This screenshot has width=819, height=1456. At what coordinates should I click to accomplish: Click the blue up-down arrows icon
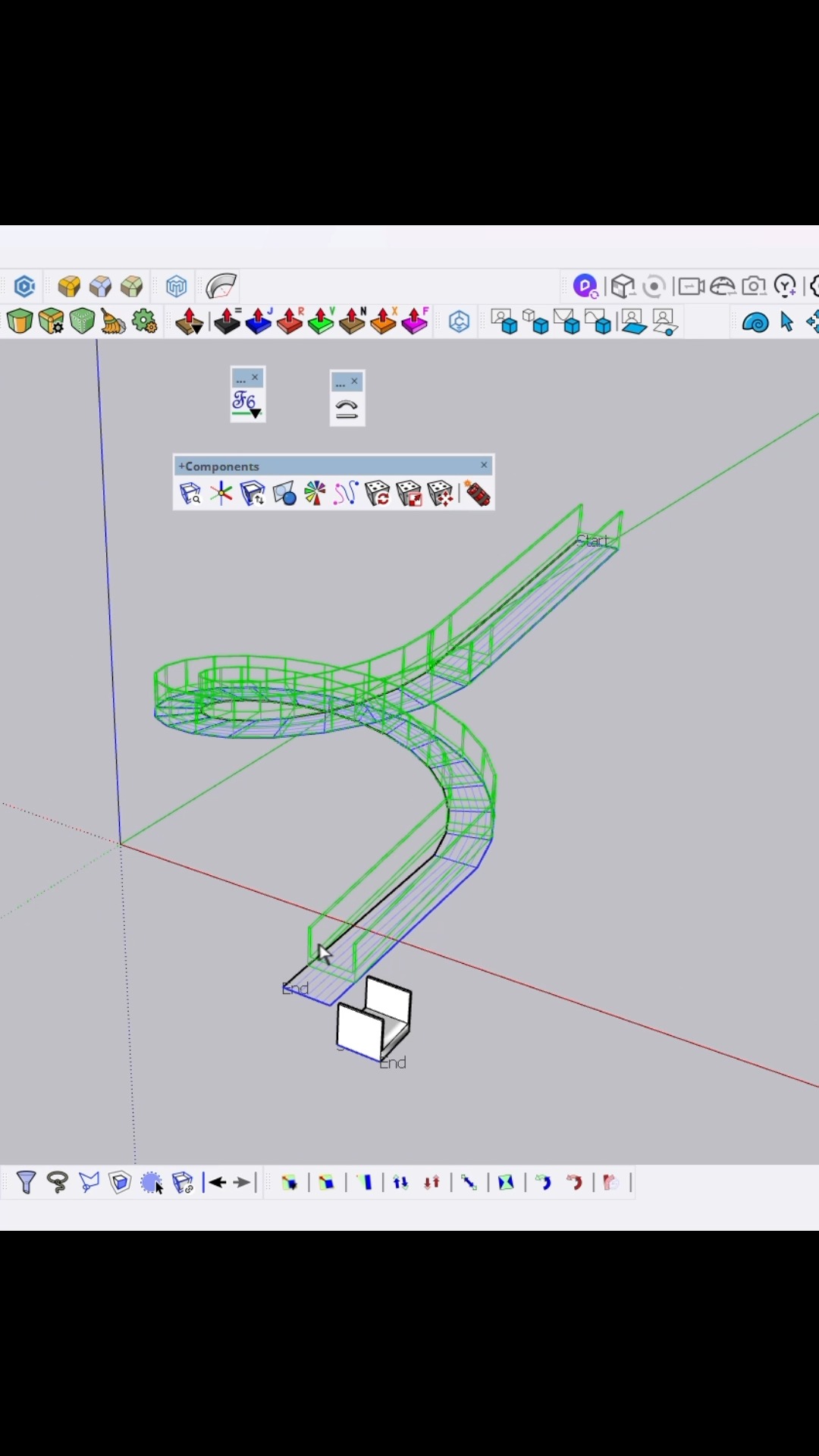(400, 1182)
